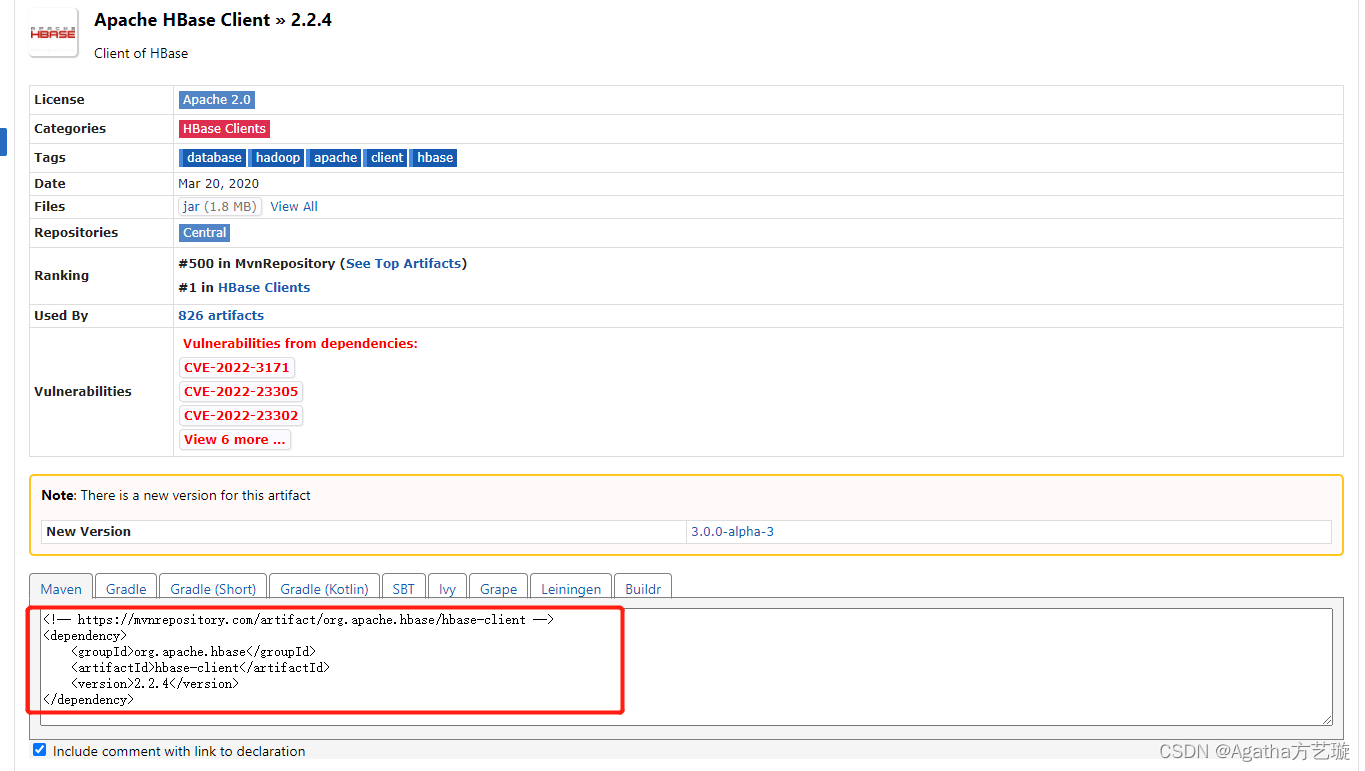Open See Top Artifacts link
The width and height of the screenshot is (1365, 771).
[404, 264]
